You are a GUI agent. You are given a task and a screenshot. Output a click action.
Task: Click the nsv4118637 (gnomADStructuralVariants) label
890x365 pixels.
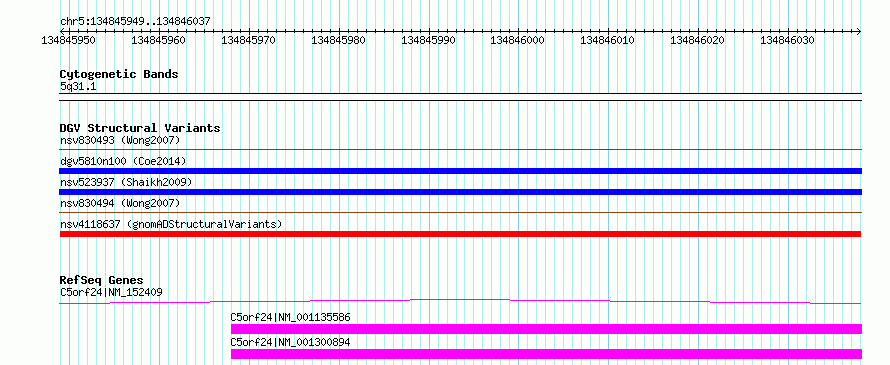[171, 224]
